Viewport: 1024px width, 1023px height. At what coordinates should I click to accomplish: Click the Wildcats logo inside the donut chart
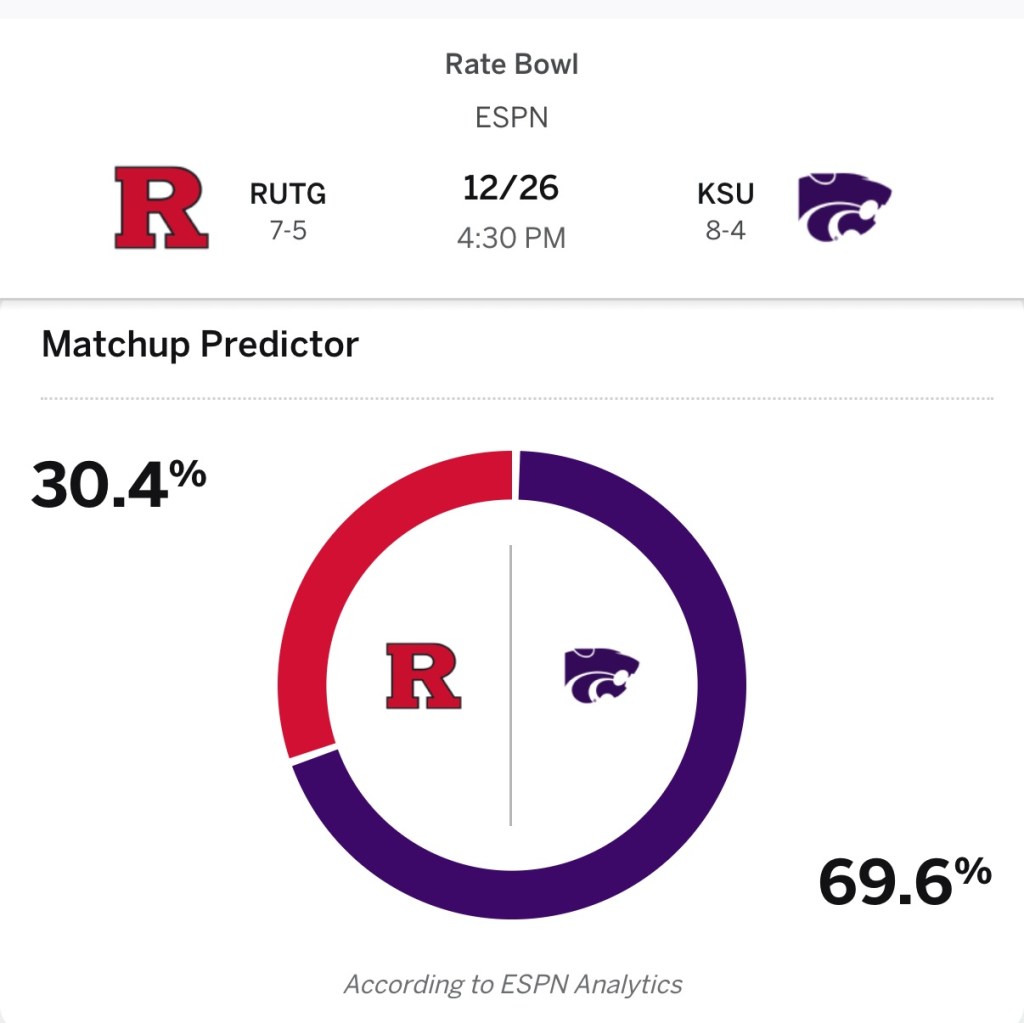600,676
